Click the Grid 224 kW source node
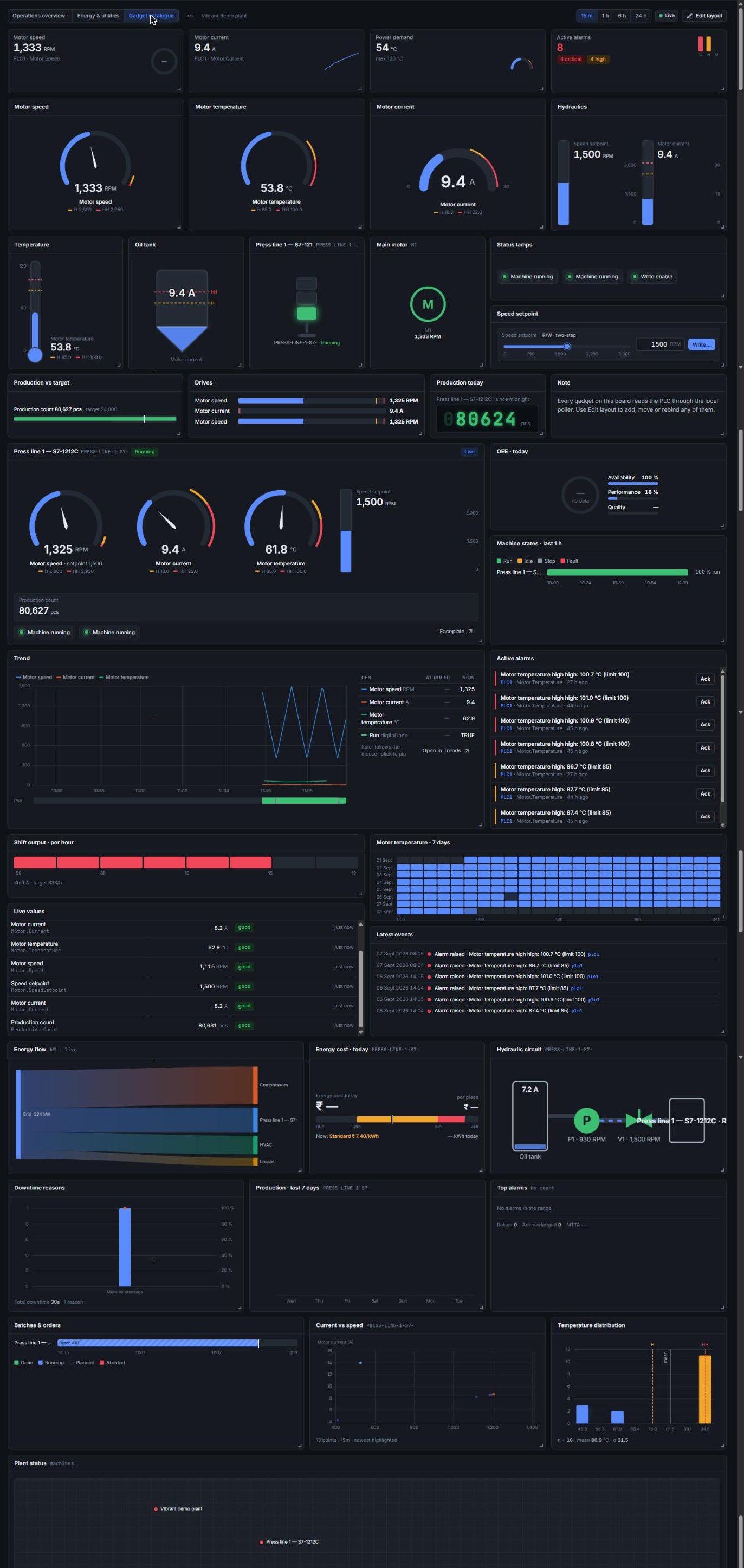Viewport: 744px width, 1568px height. [18, 1114]
